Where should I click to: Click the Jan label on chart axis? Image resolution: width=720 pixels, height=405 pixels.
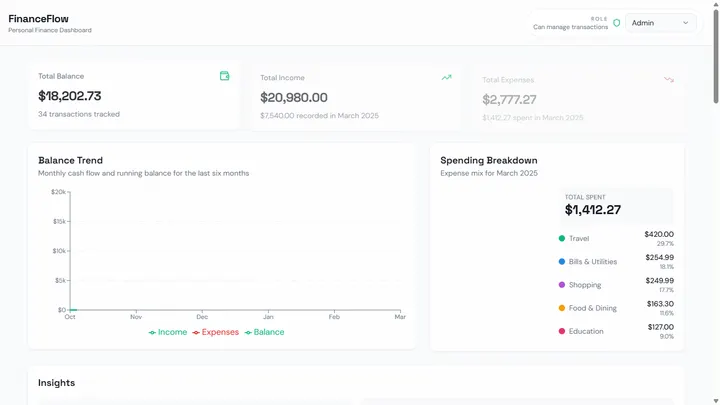pos(268,317)
